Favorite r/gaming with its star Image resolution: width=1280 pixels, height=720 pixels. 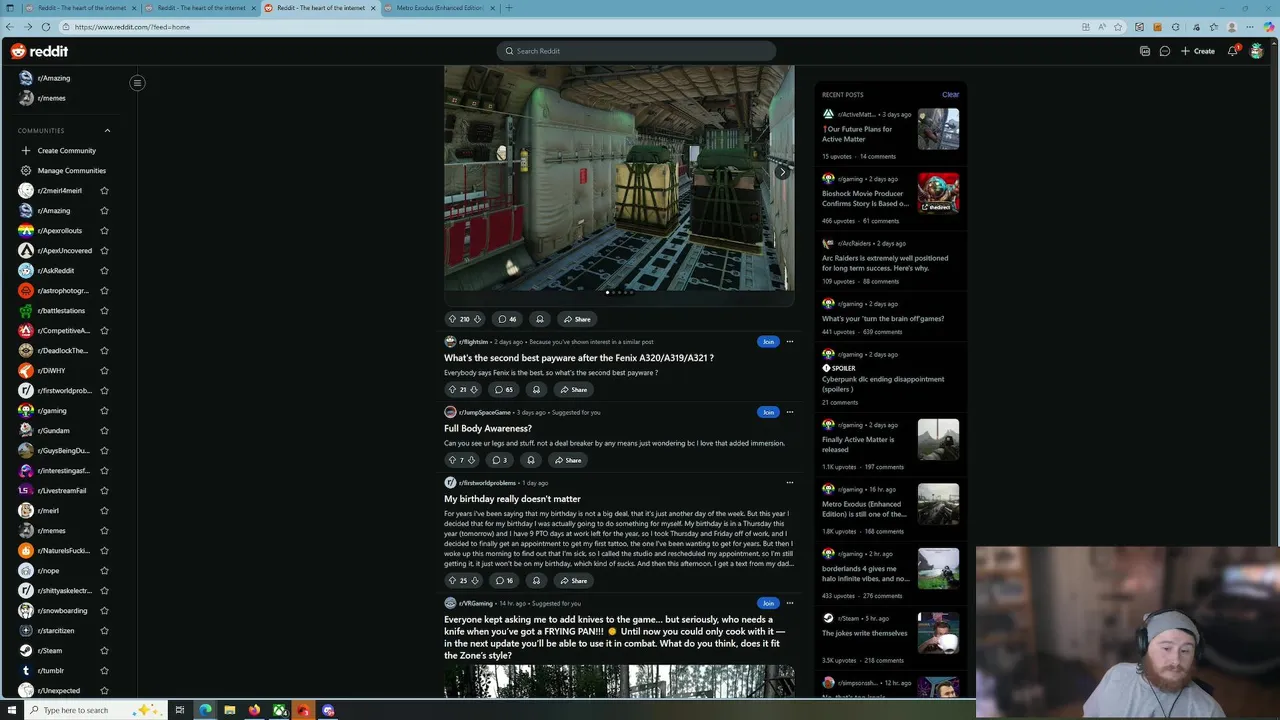point(104,411)
